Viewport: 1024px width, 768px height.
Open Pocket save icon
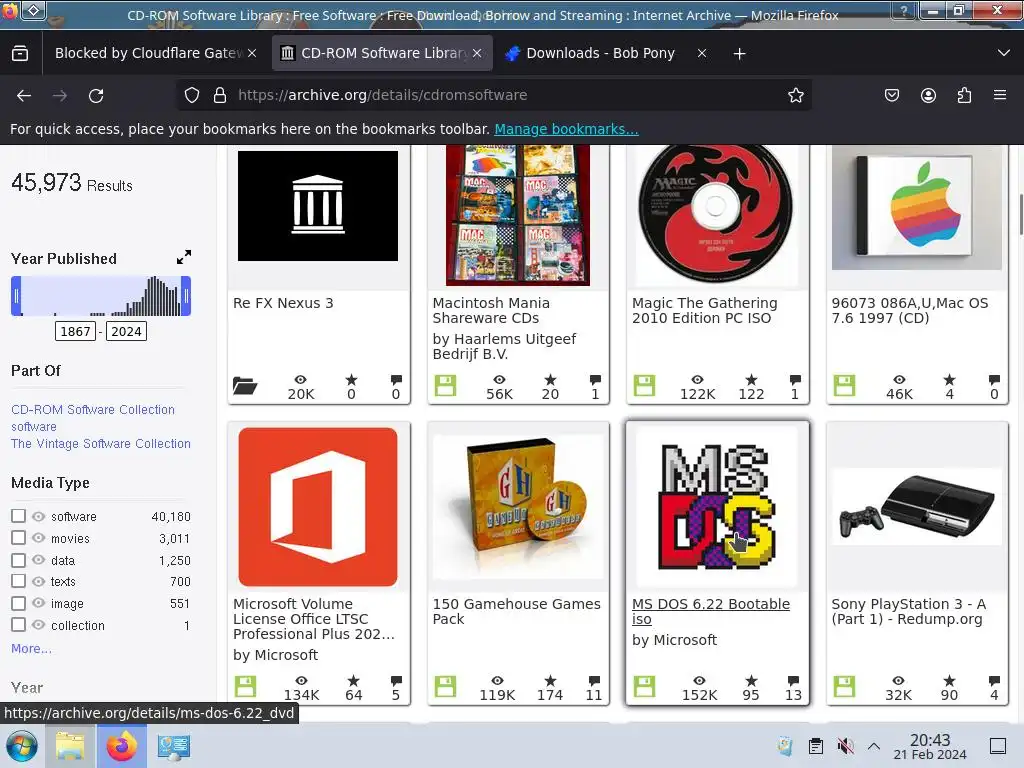[x=891, y=95]
